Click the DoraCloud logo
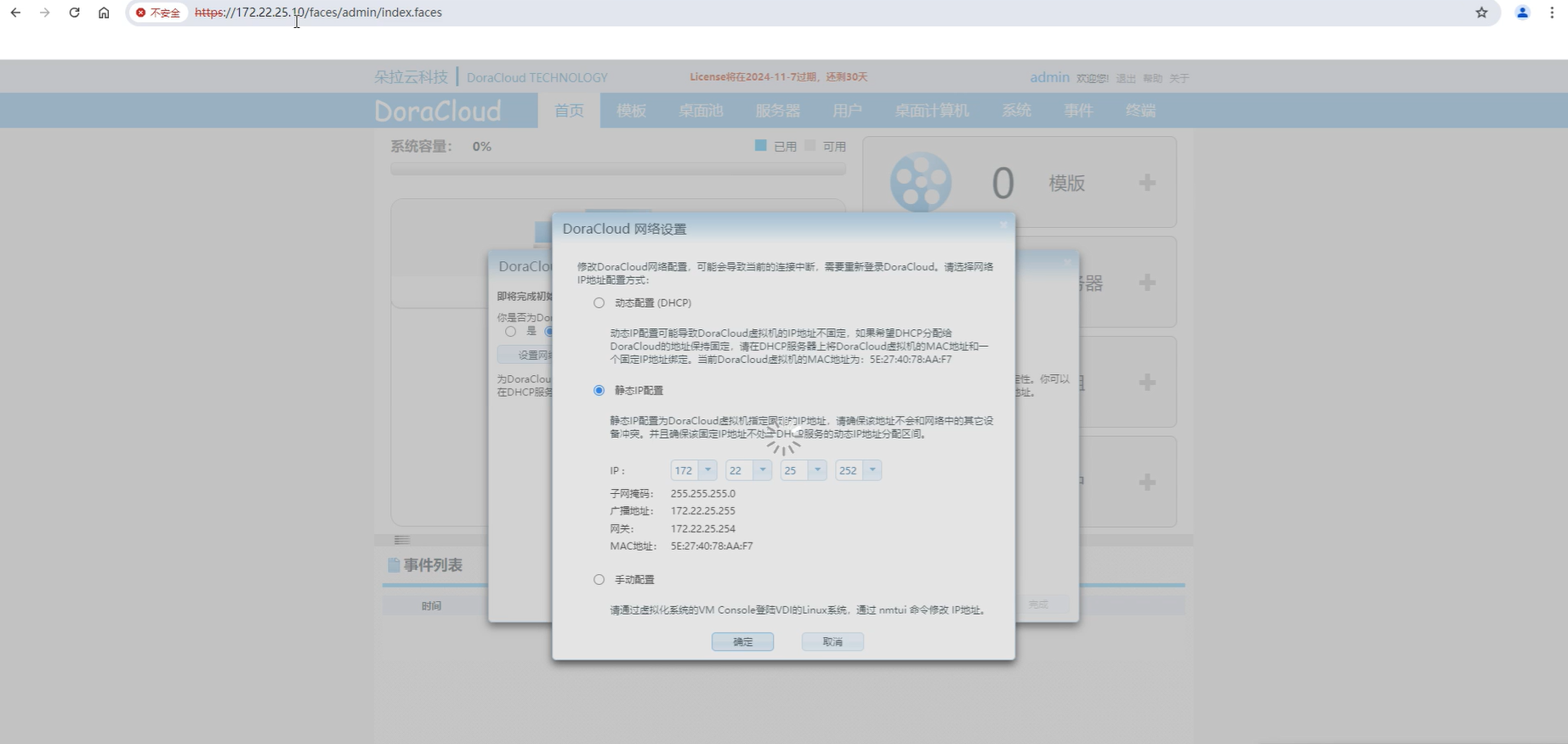 pos(438,111)
